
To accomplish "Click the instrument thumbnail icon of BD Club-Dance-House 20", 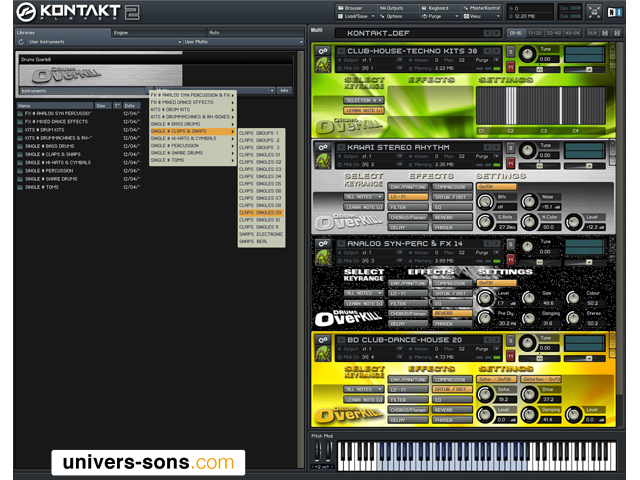I will point(323,354).
